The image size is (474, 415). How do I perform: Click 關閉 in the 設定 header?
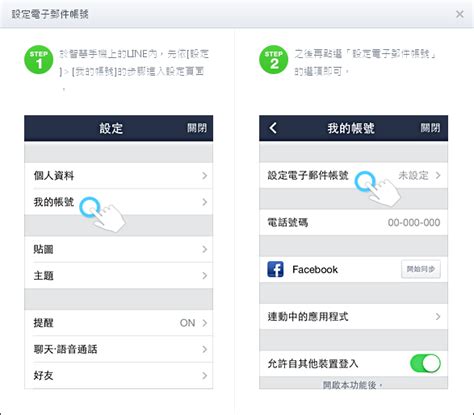[197, 128]
